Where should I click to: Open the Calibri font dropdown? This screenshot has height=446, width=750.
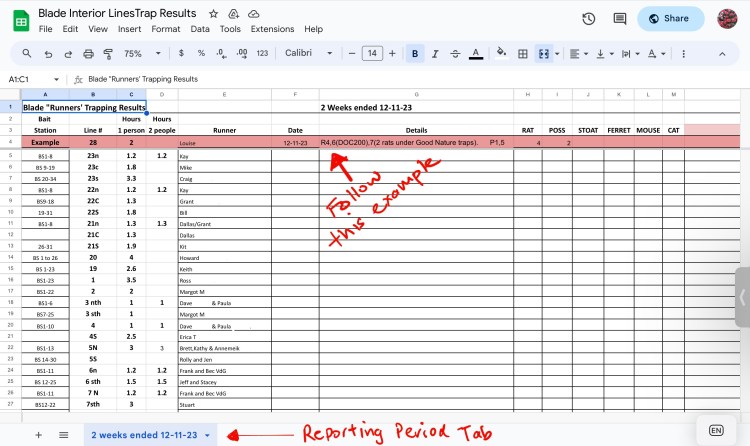coord(311,53)
